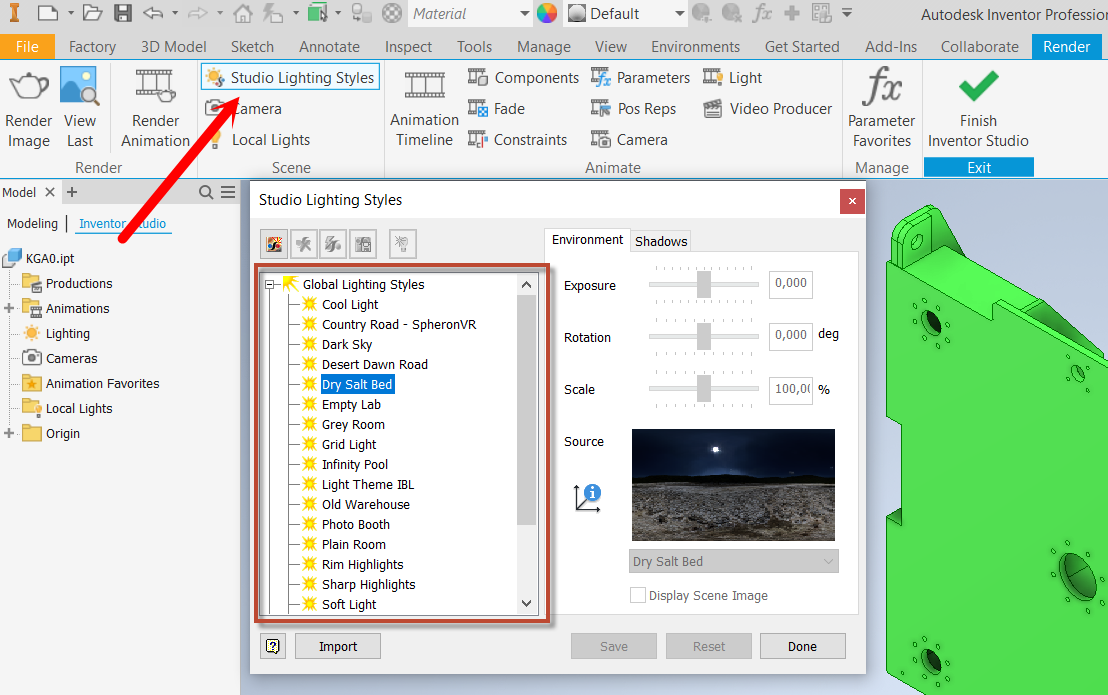Add a new browser panel with plus icon
This screenshot has height=695, width=1108.
click(71, 192)
